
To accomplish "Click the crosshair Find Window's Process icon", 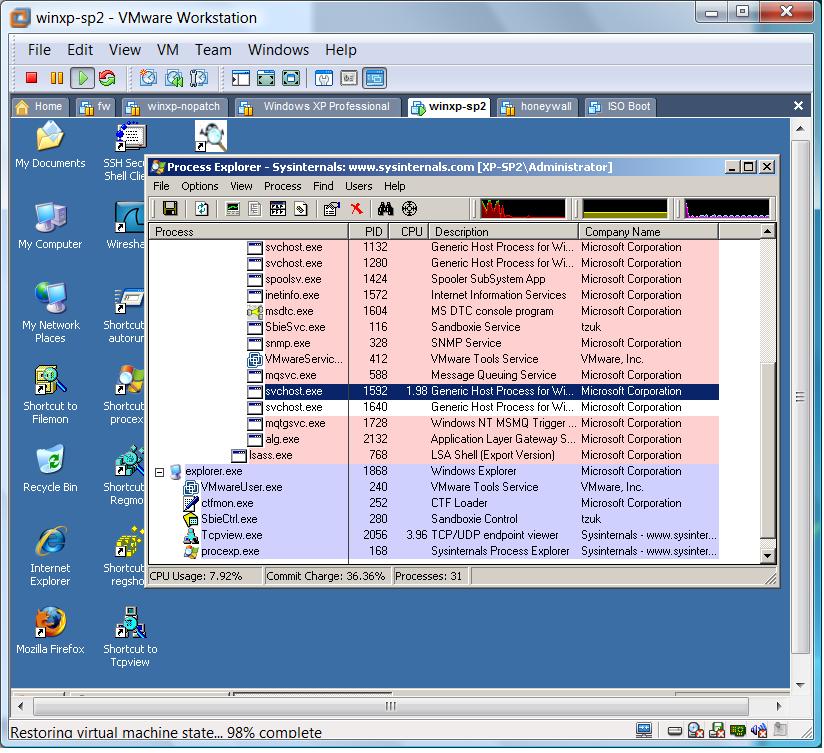I will click(x=409, y=209).
